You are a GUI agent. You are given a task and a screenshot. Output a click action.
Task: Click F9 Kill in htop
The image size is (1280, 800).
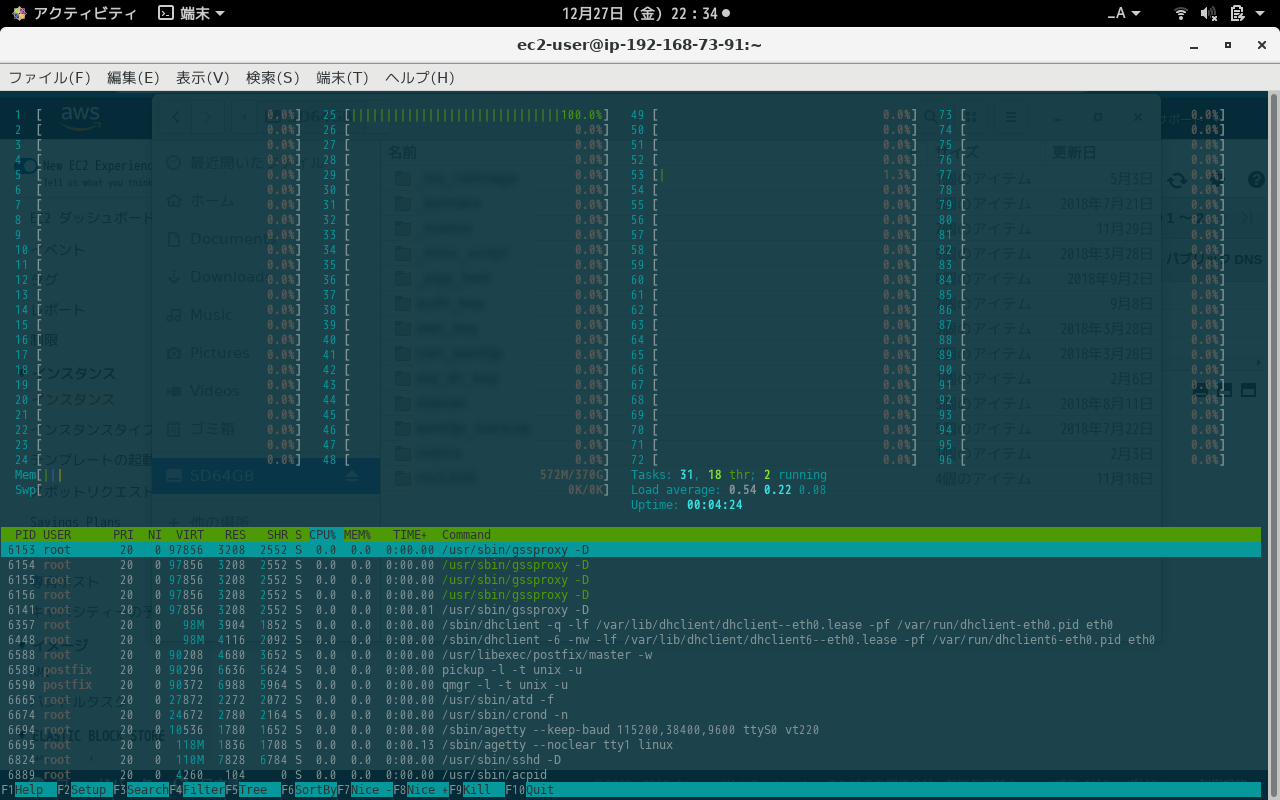click(477, 790)
